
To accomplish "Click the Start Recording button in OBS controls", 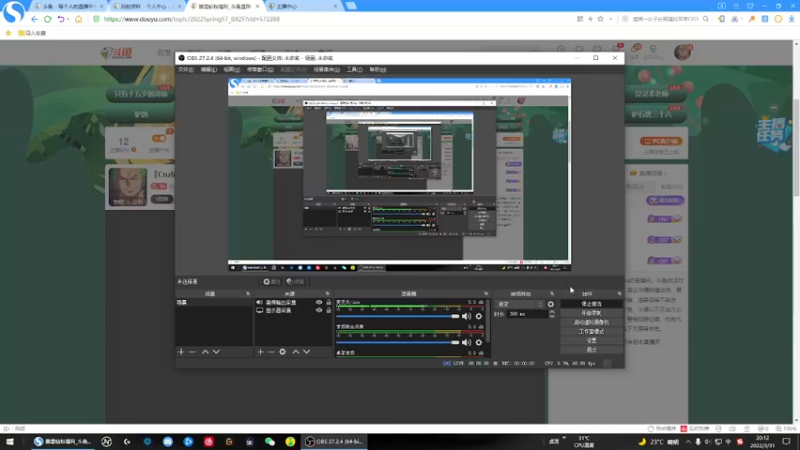I will [x=591, y=313].
